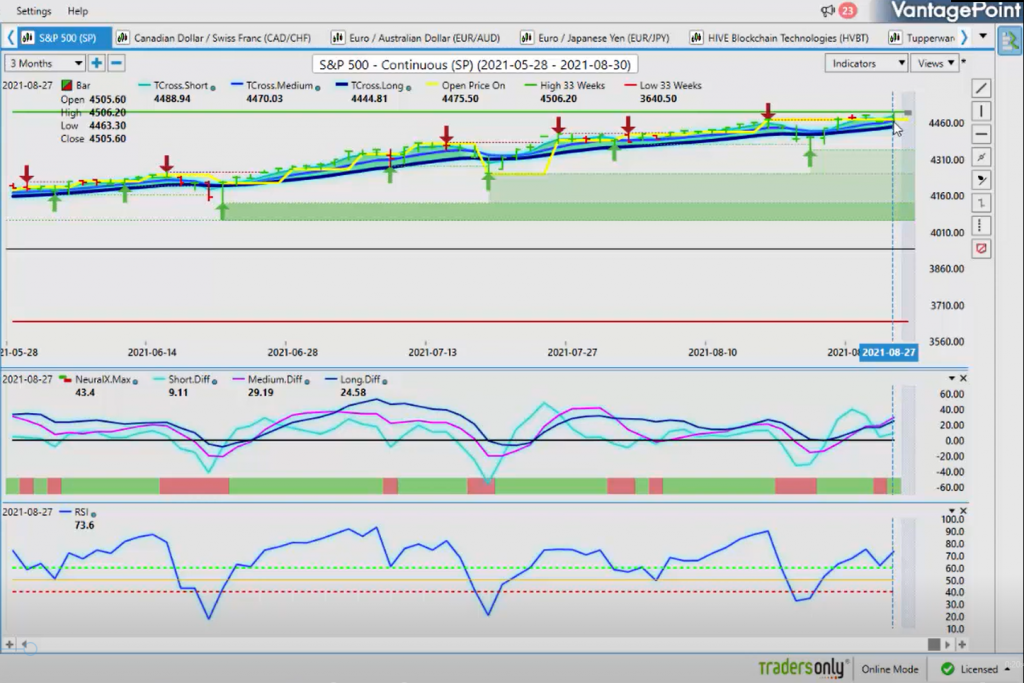This screenshot has height=683, width=1024.
Task: Click the NeuralX.Max legend color swatch
Action: tap(65, 379)
